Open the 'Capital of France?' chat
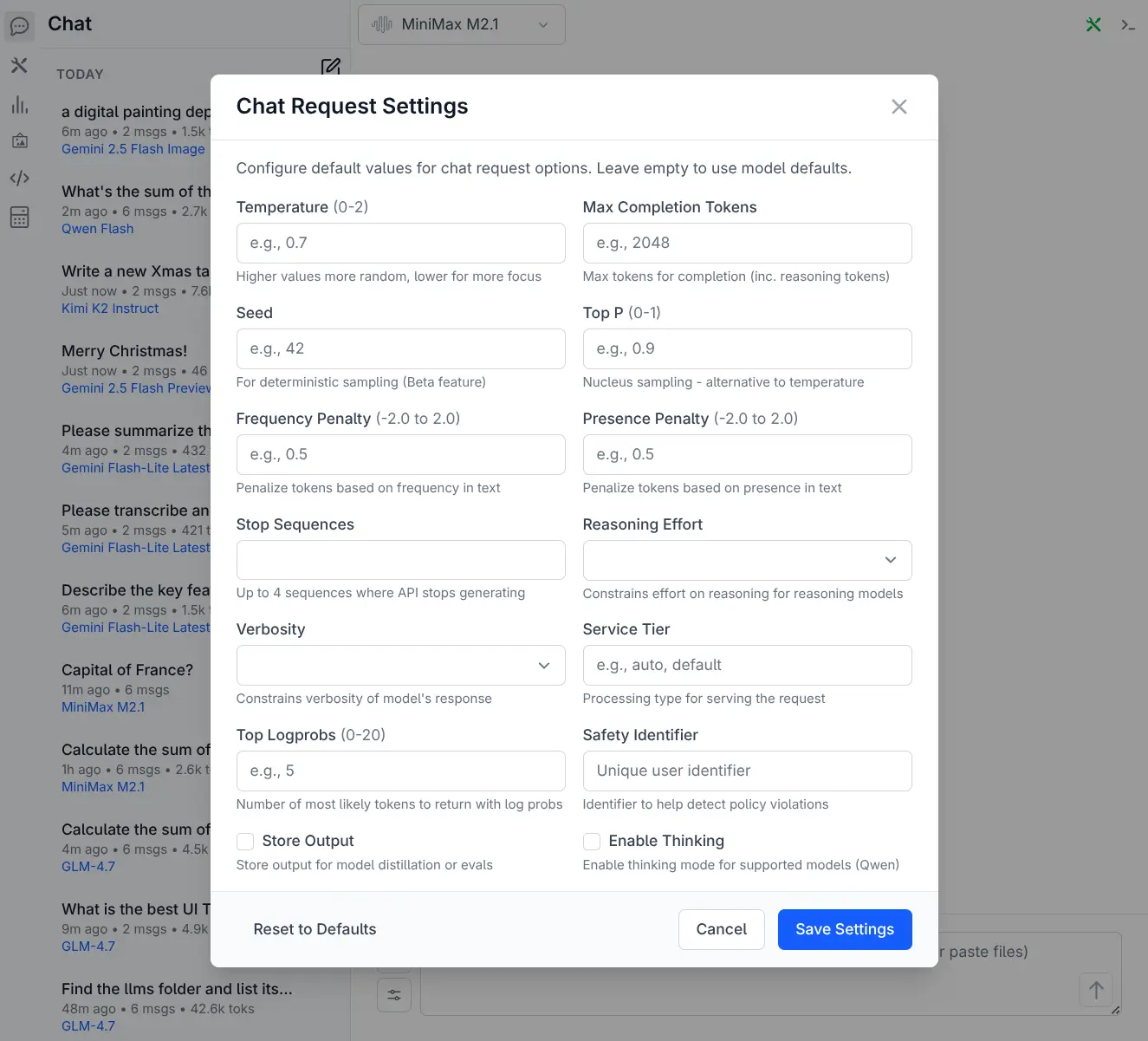Viewport: 1148px width, 1041px height. pyautogui.click(x=127, y=670)
